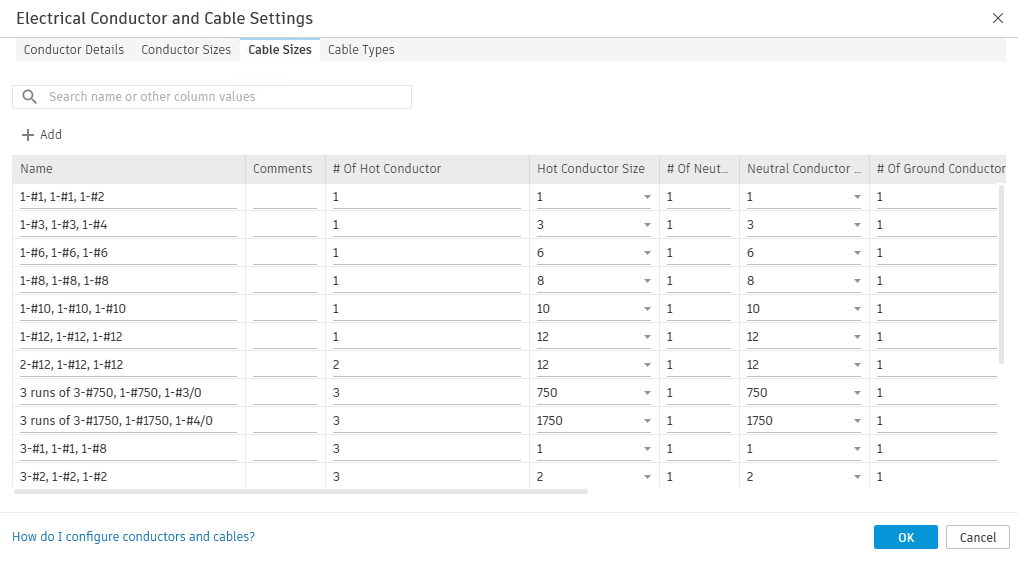The image size is (1018, 561).
Task: Open Hot Conductor Size dropdown showing 750
Action: (647, 393)
